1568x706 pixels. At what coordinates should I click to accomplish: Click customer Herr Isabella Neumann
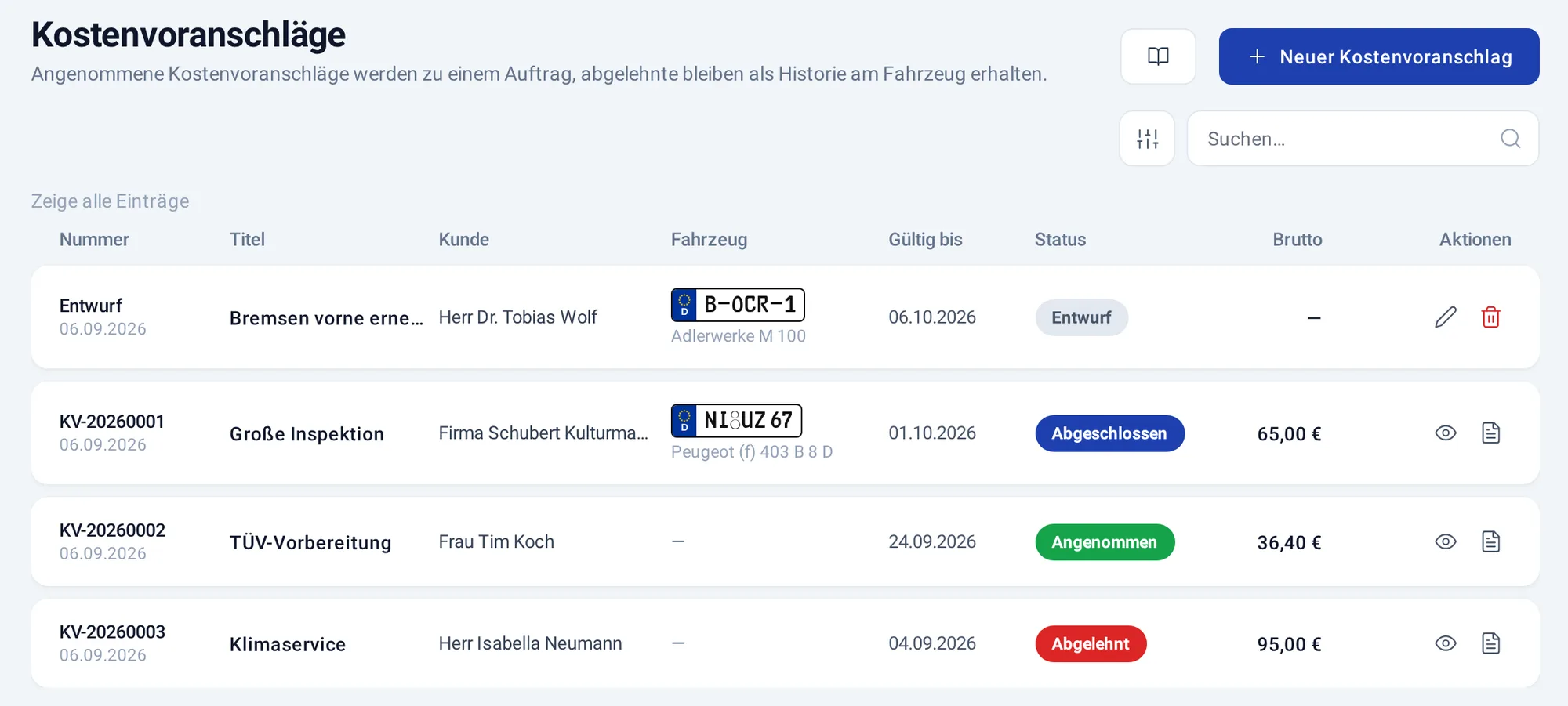(x=530, y=643)
